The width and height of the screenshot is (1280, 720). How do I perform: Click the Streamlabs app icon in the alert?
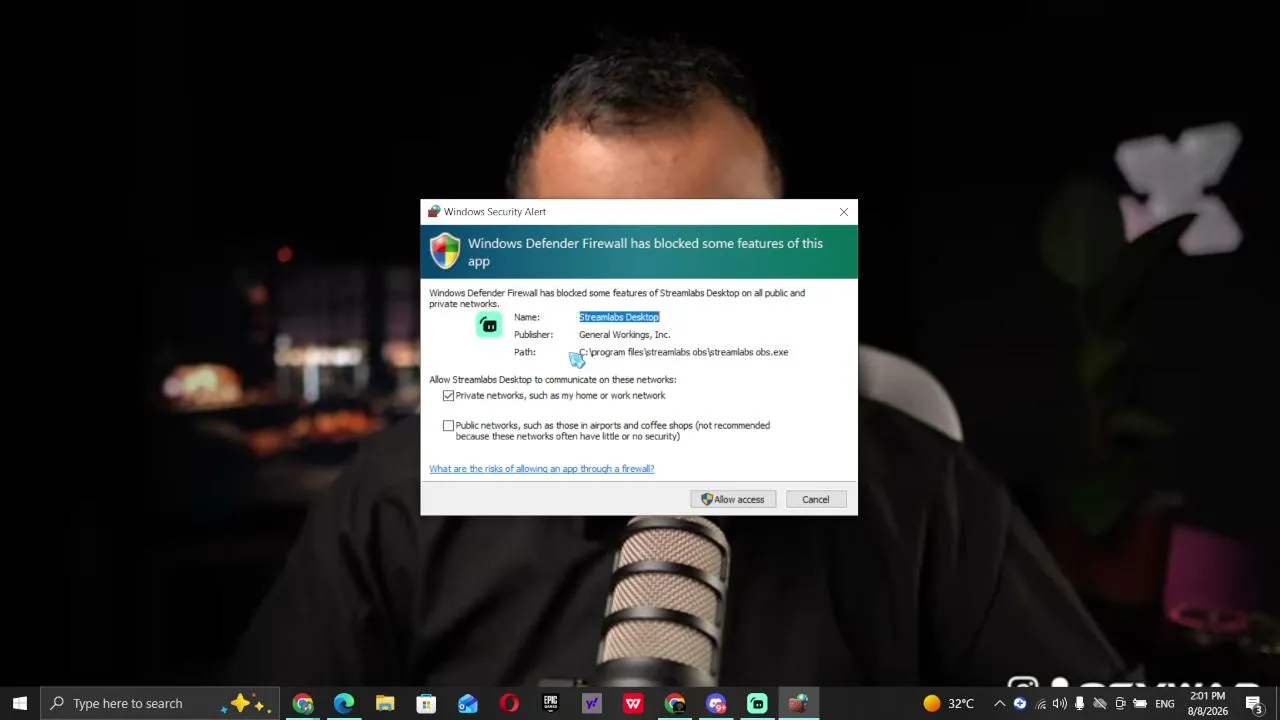[x=489, y=325]
